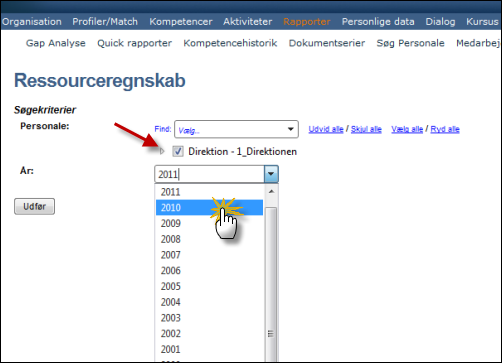Go to Gap Analyse submenu

56,43
